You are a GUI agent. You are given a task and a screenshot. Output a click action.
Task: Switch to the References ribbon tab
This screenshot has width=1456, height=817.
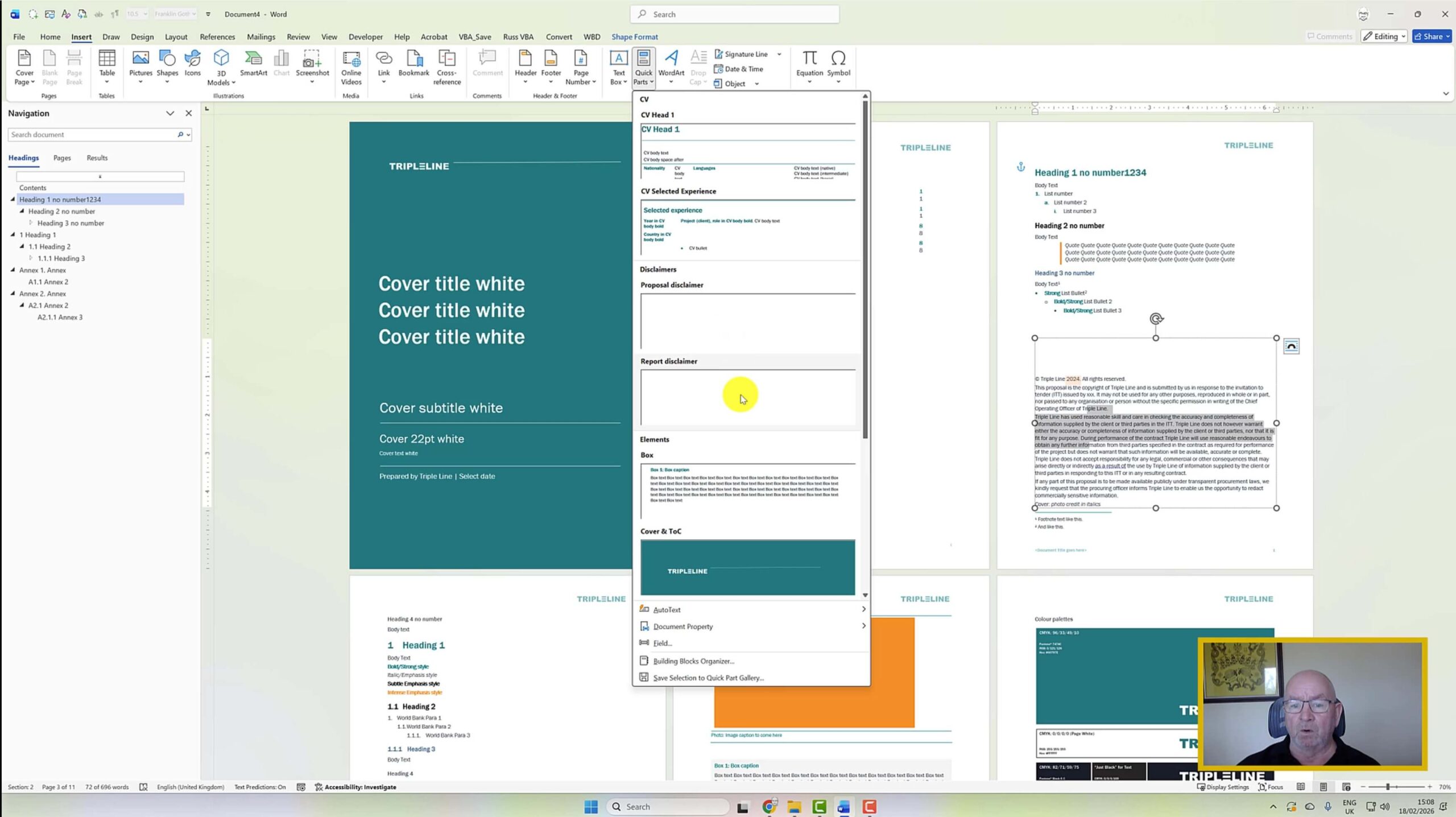(217, 36)
